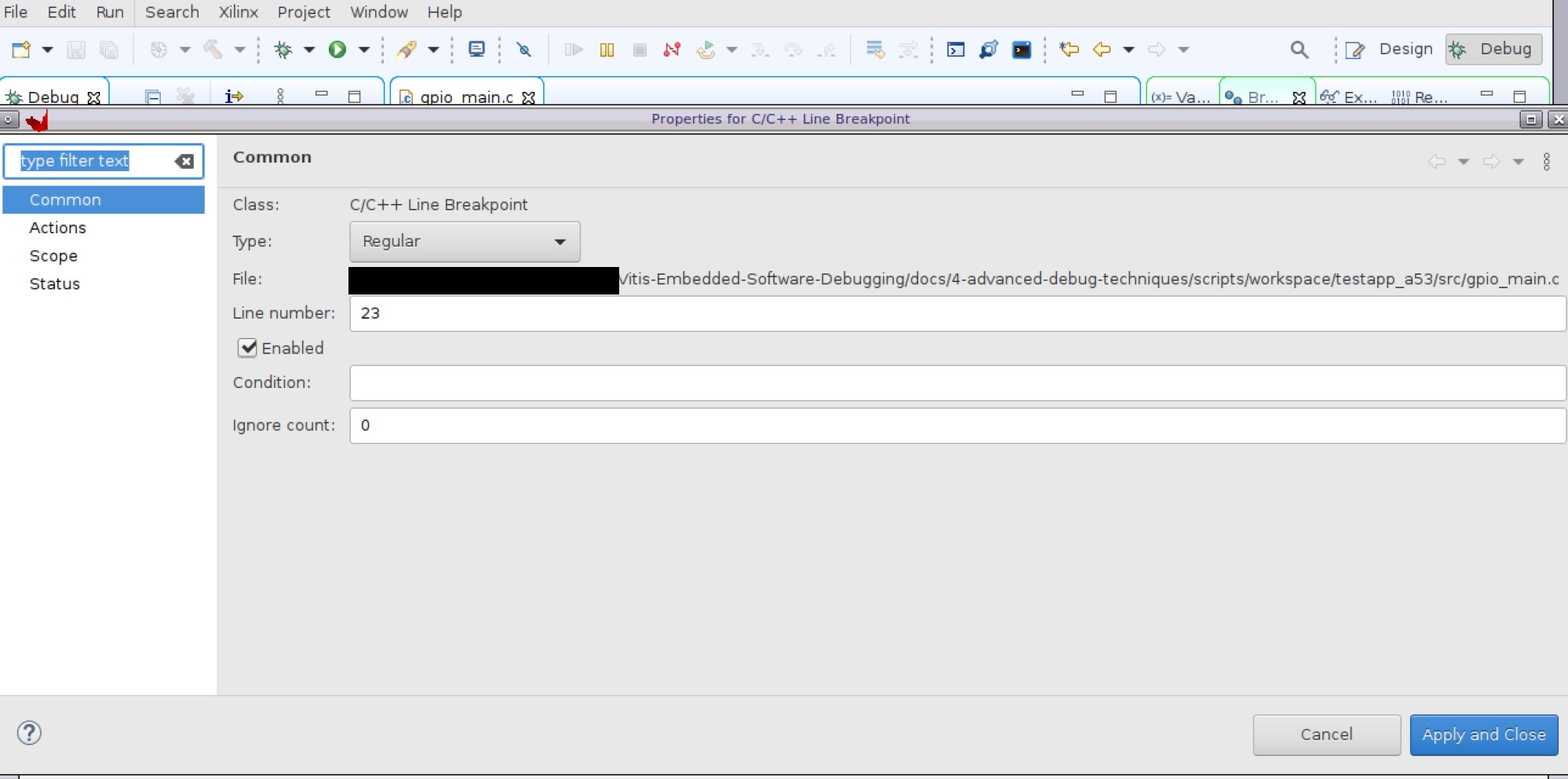Click the Open Console terminal icon
This screenshot has width=1568, height=779.
tap(956, 49)
